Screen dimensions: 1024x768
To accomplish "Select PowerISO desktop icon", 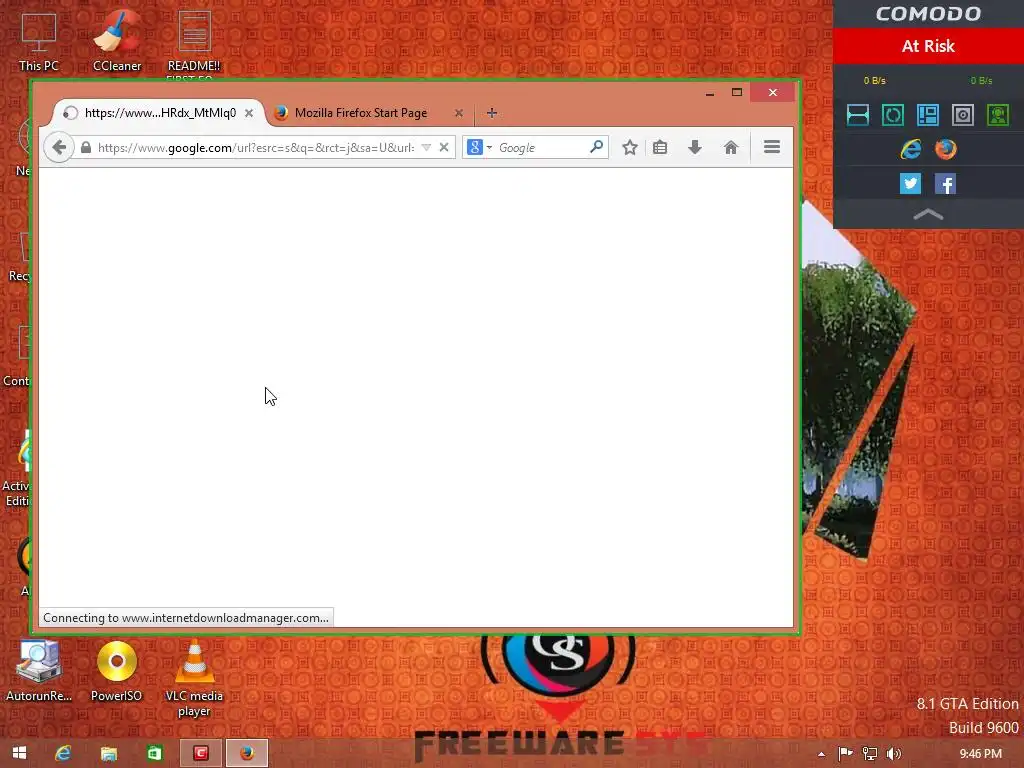I will pos(116,671).
